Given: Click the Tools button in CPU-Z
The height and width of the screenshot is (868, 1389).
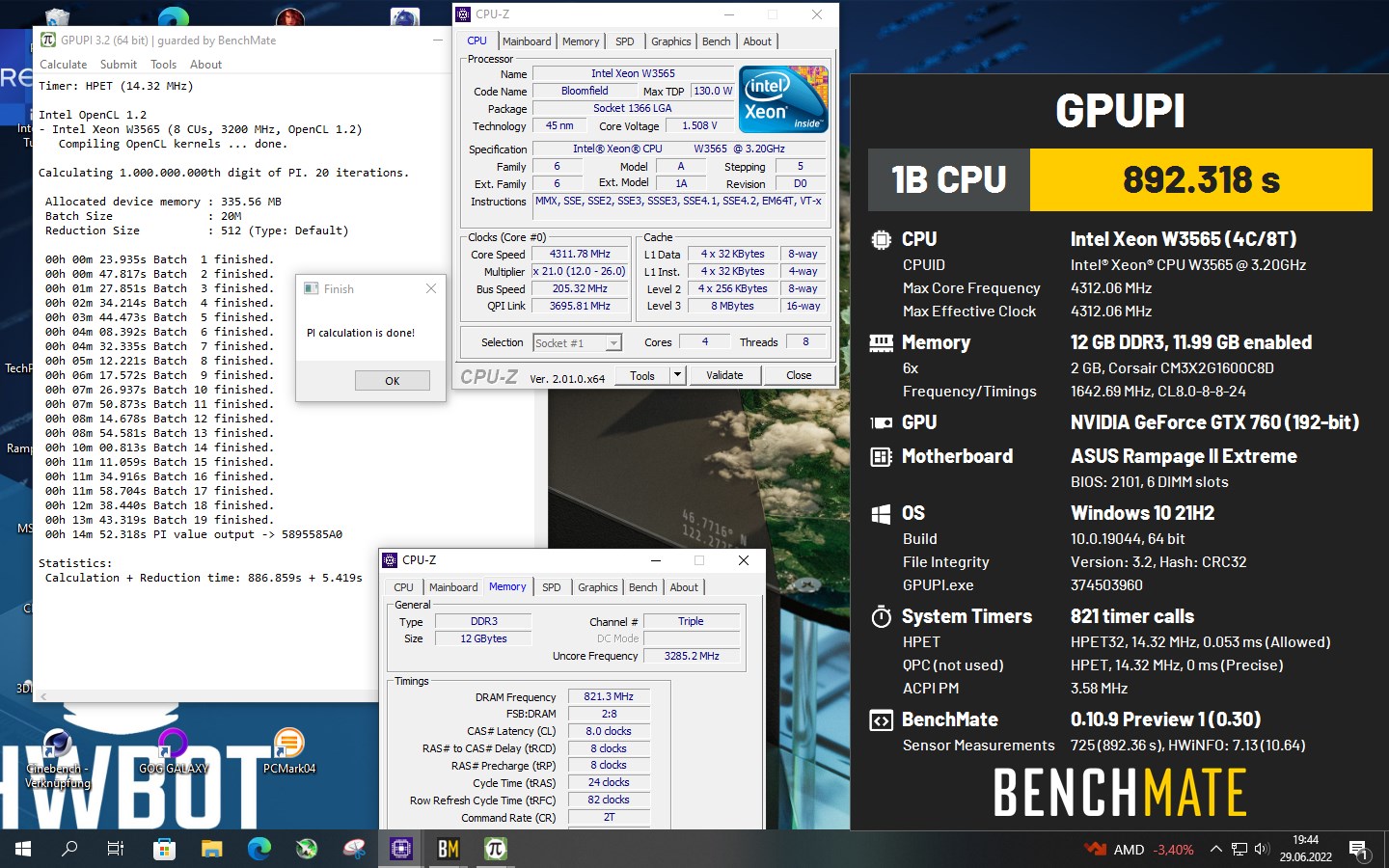Looking at the screenshot, I should pos(642,375).
